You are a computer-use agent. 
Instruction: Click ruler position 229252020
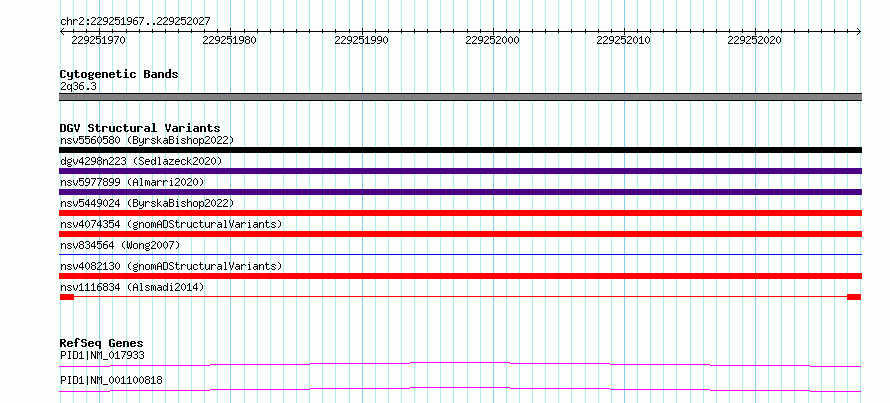tap(754, 40)
